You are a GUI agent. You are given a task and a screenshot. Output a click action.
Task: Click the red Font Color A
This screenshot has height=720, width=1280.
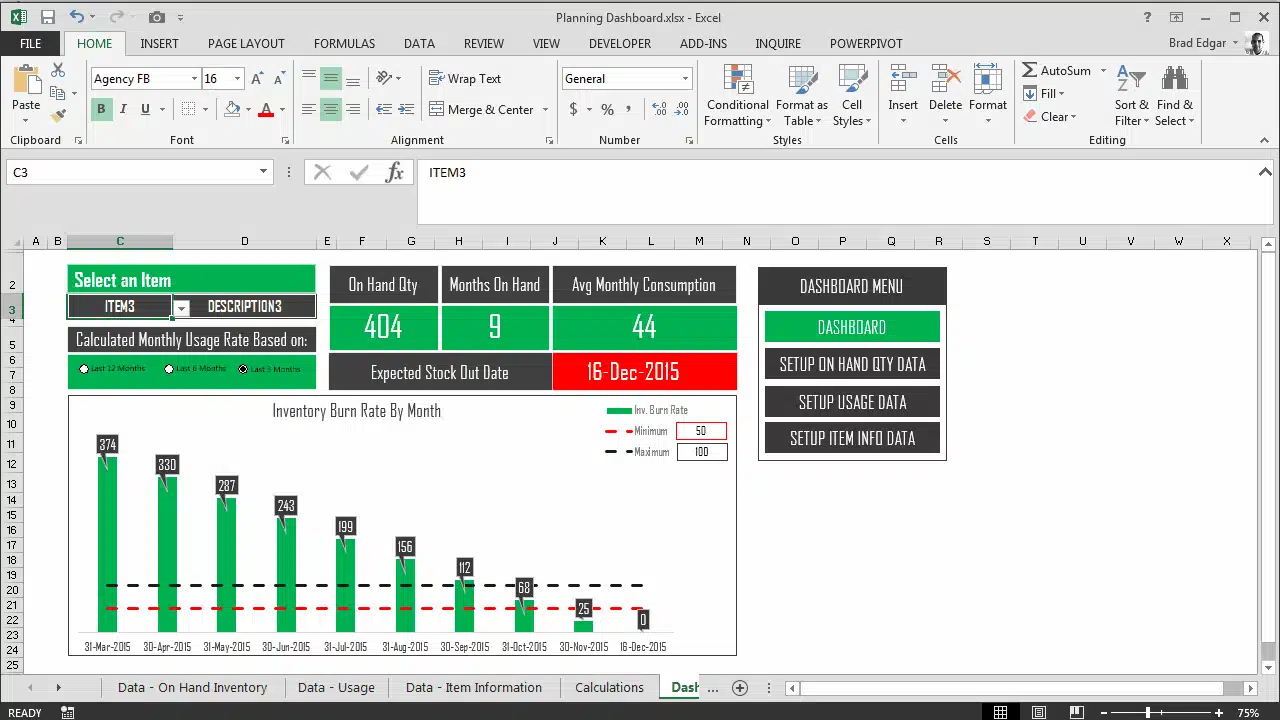click(266, 109)
